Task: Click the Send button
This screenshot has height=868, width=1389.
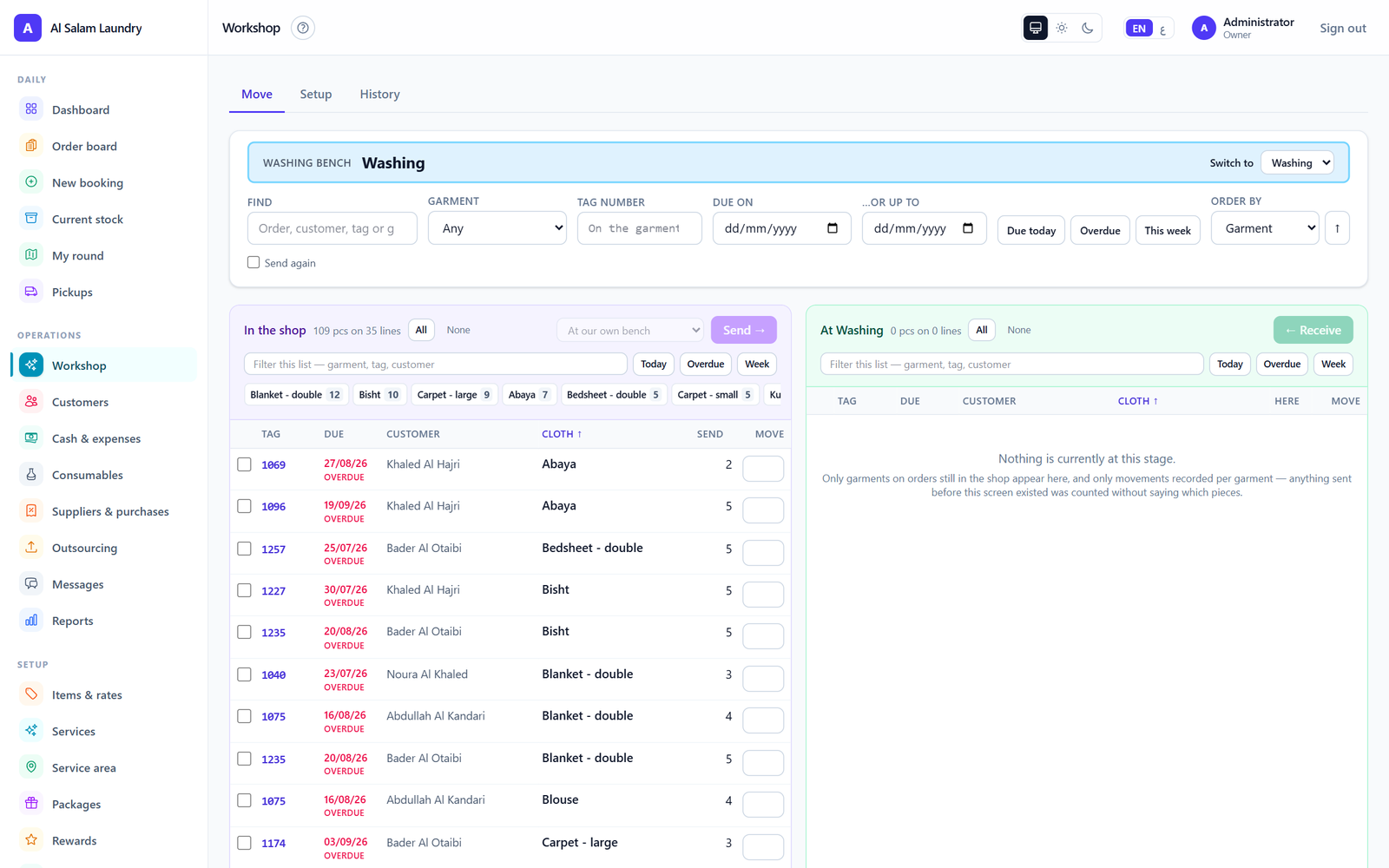Action: [x=744, y=330]
